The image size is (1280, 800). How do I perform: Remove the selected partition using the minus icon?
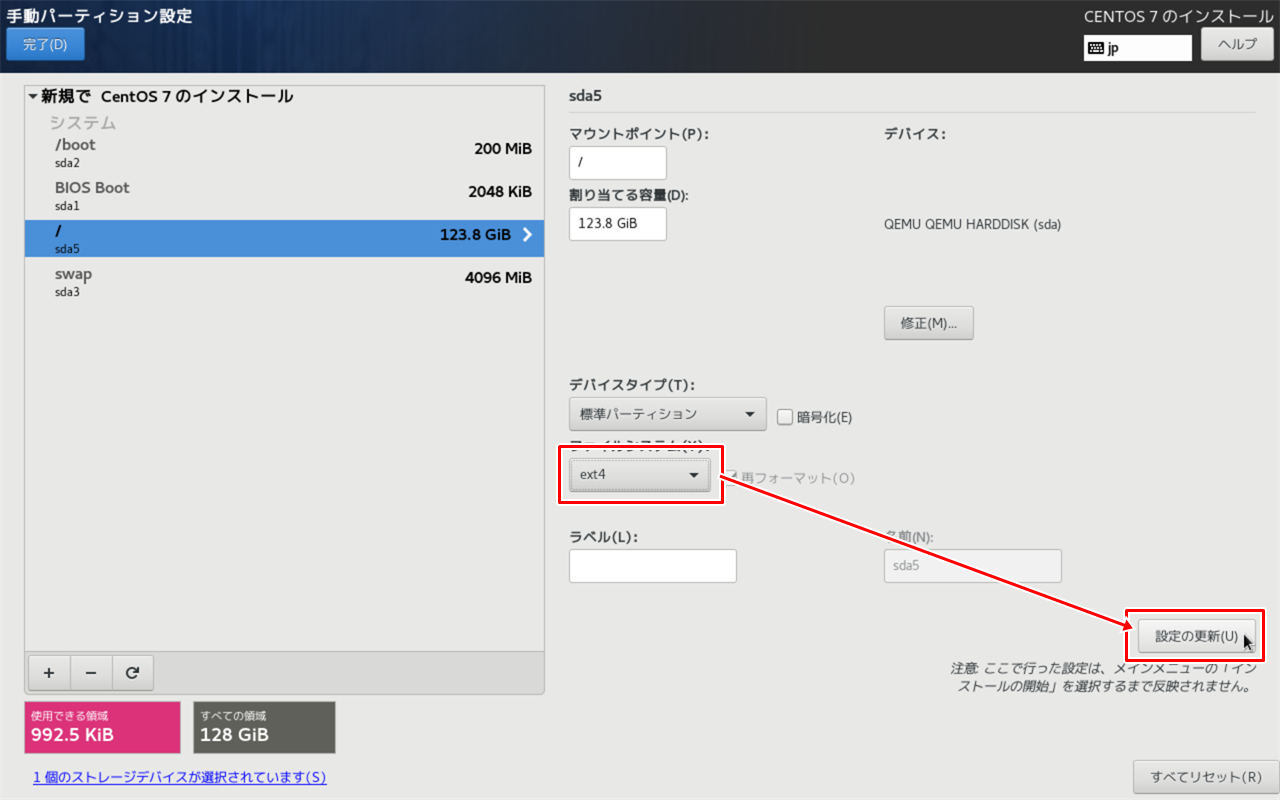coord(91,672)
